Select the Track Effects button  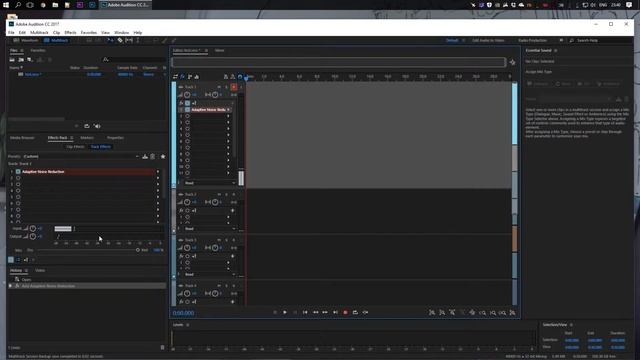[100, 147]
